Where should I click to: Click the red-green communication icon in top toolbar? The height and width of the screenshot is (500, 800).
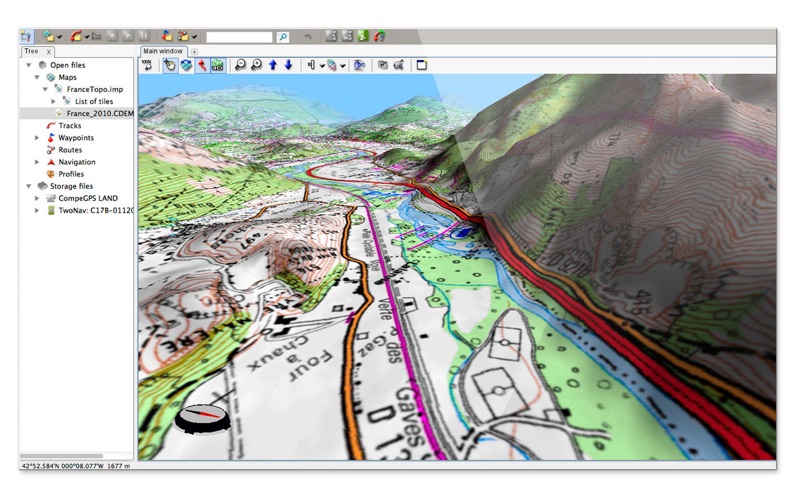[379, 36]
